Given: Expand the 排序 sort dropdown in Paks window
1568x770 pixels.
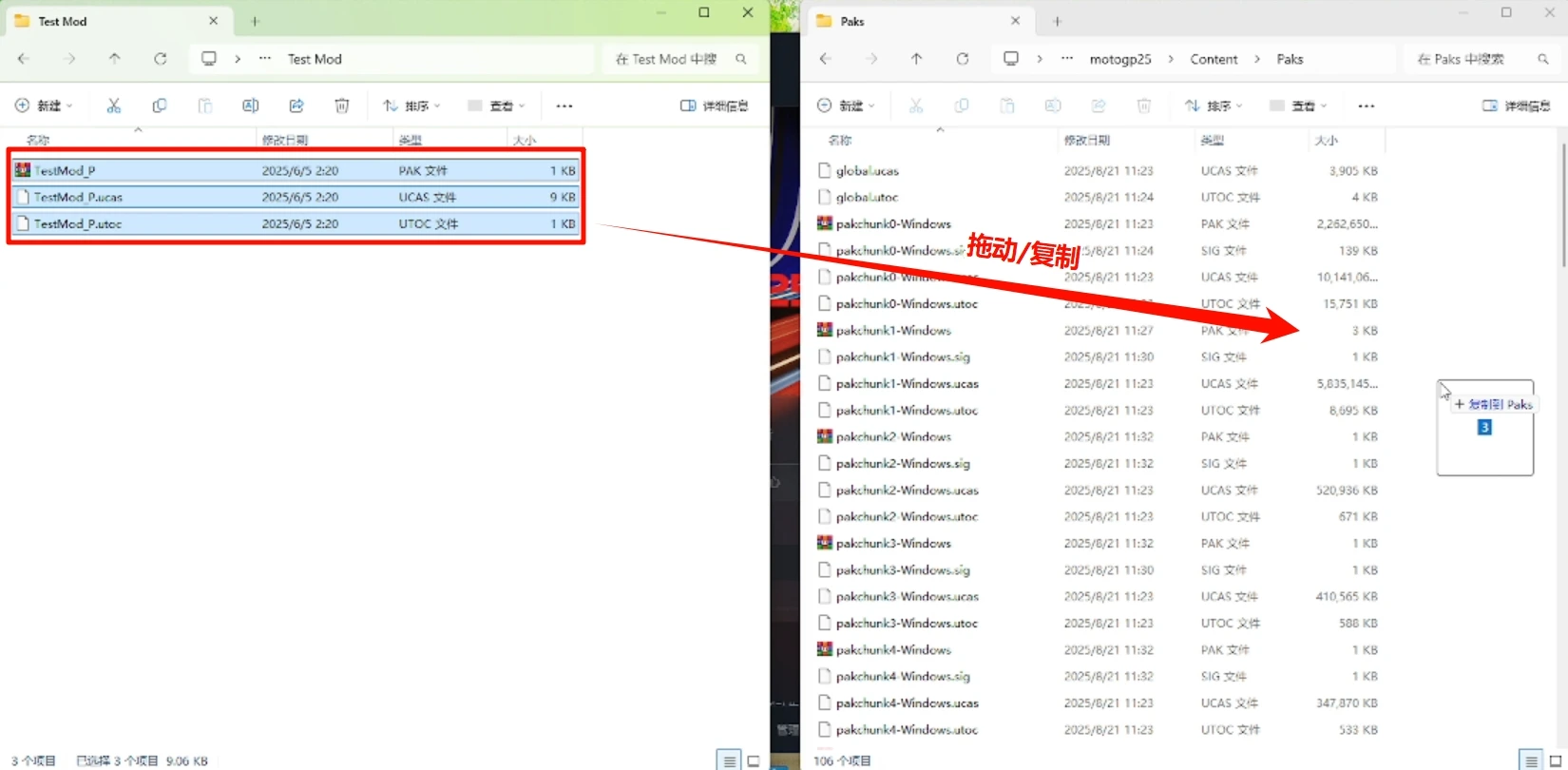Looking at the screenshot, I should (x=1213, y=106).
